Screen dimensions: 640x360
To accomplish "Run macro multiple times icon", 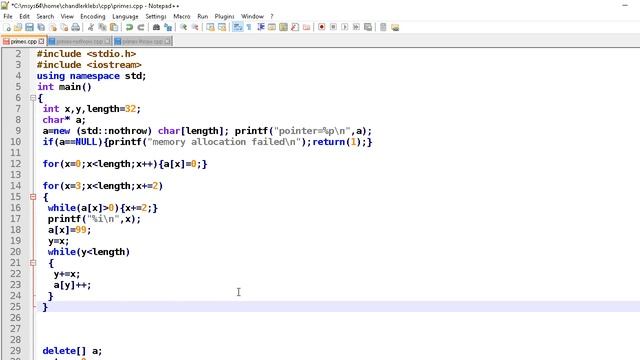I will [356, 27].
